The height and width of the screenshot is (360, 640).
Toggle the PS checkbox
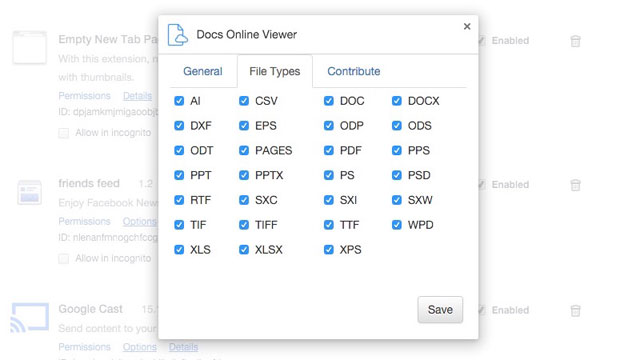[x=329, y=176]
